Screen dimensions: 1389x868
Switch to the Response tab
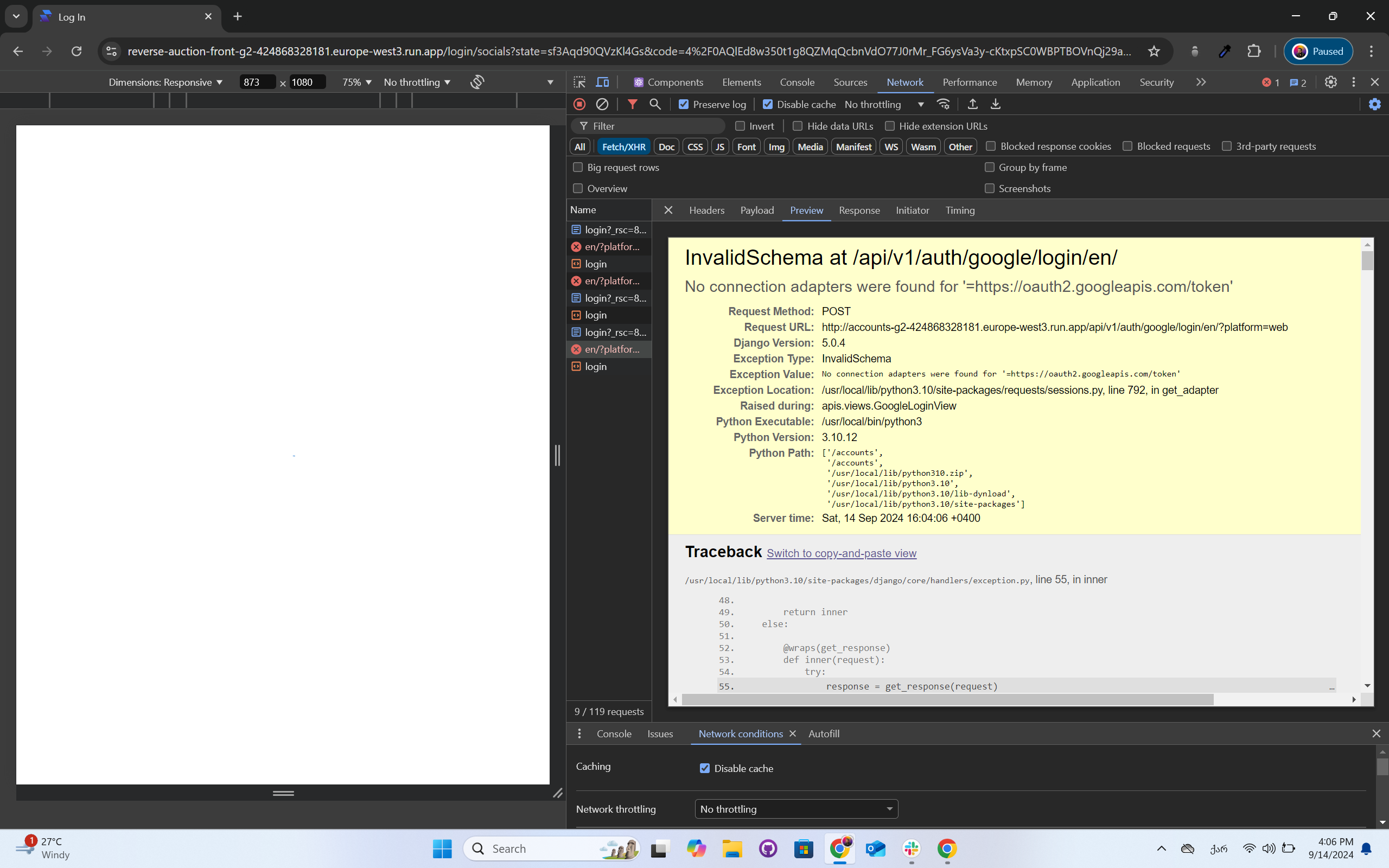(x=859, y=210)
